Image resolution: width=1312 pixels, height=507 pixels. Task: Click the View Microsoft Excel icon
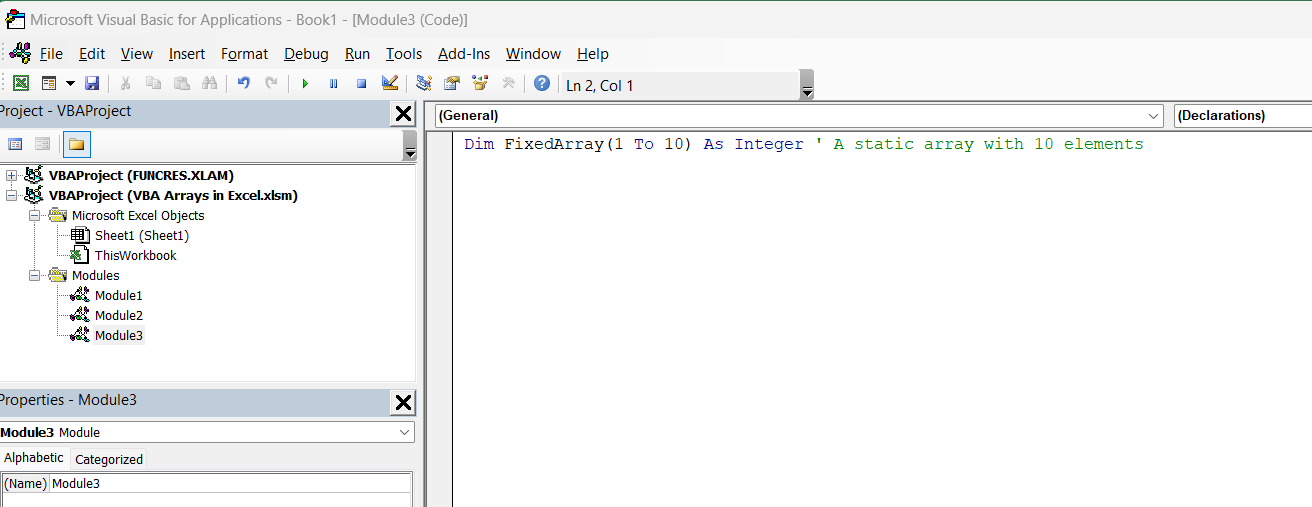21,84
